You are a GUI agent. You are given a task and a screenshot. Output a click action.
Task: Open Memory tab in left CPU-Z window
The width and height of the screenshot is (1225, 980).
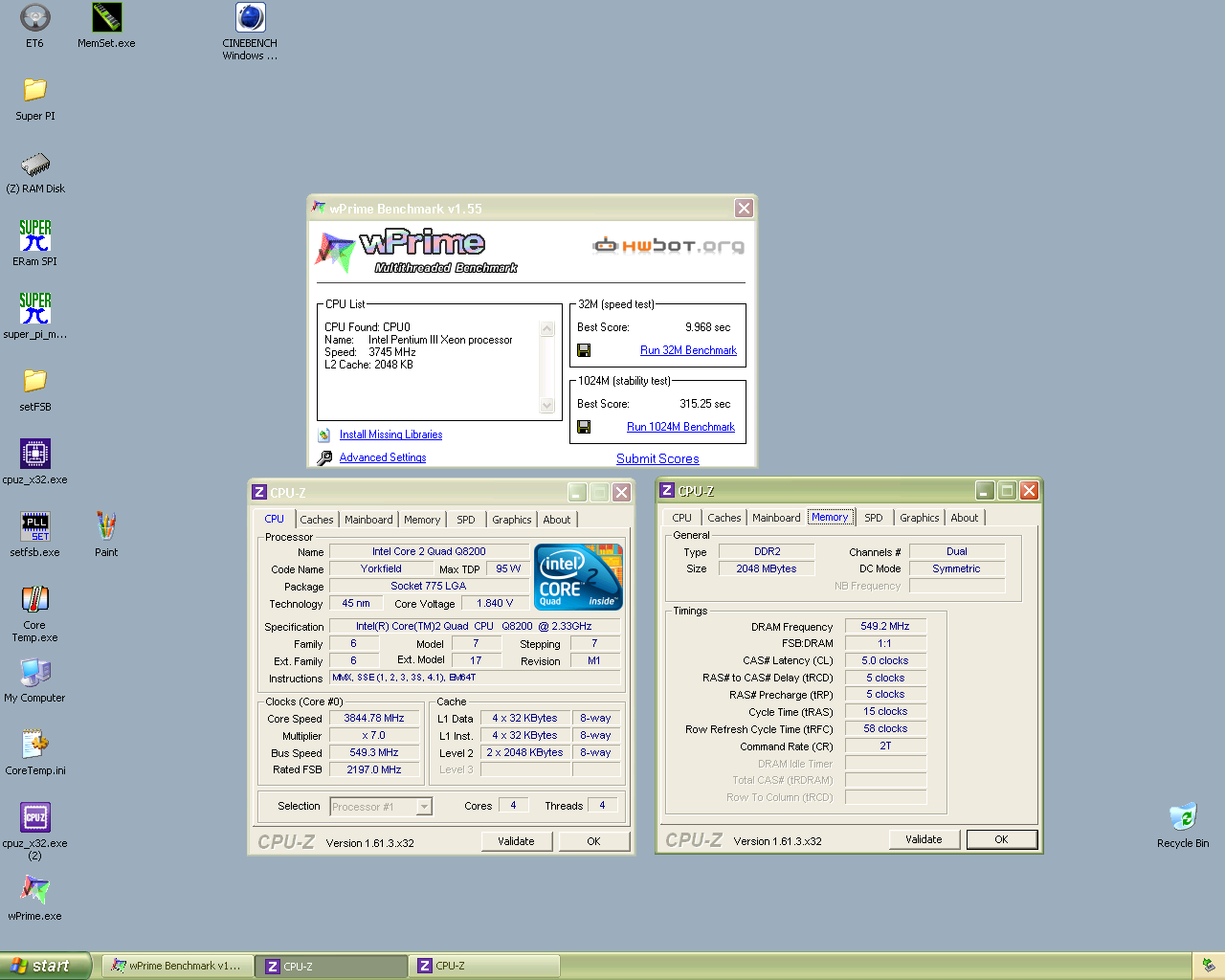coord(422,520)
